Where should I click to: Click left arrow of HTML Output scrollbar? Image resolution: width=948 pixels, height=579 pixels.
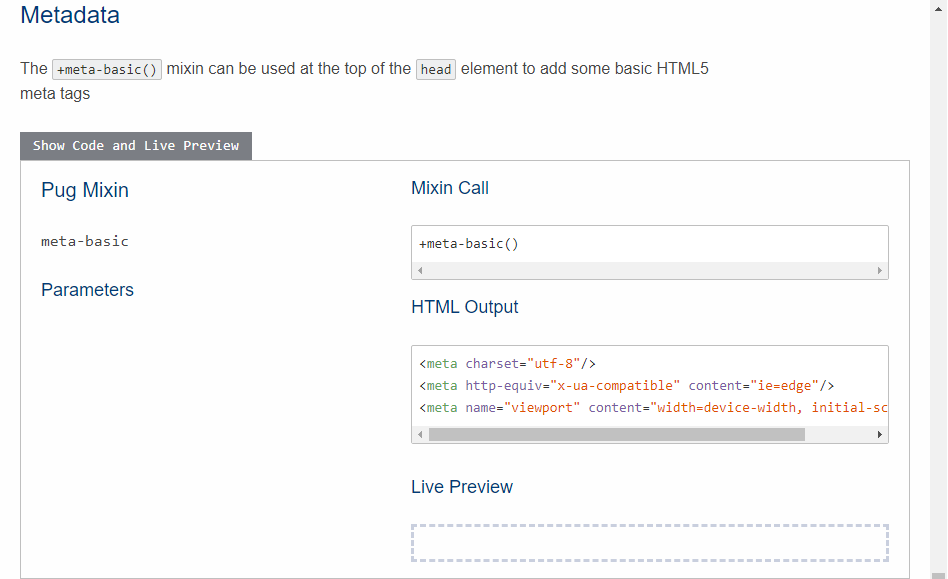pyautogui.click(x=420, y=434)
